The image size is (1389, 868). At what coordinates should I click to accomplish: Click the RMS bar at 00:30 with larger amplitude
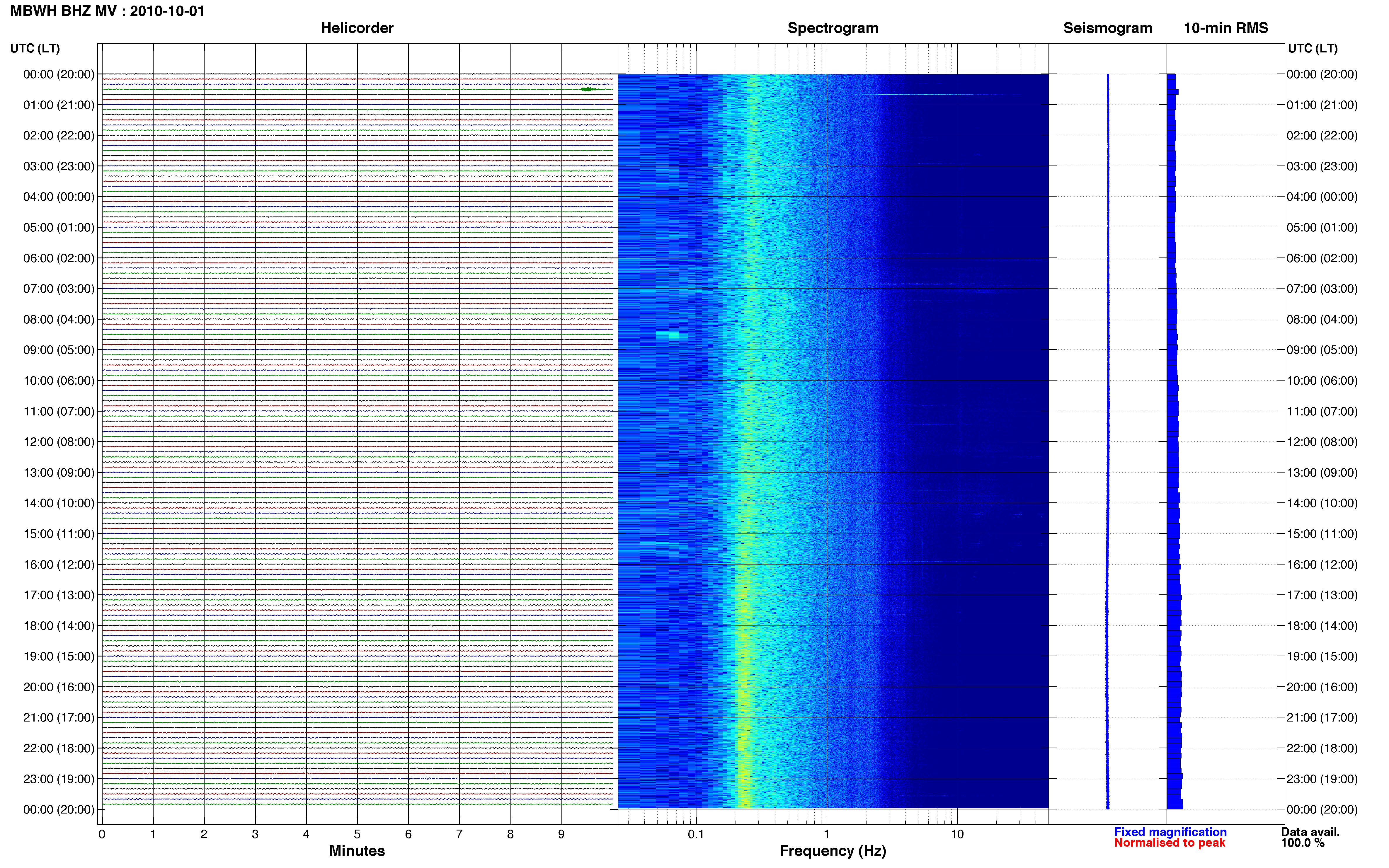tap(1172, 92)
